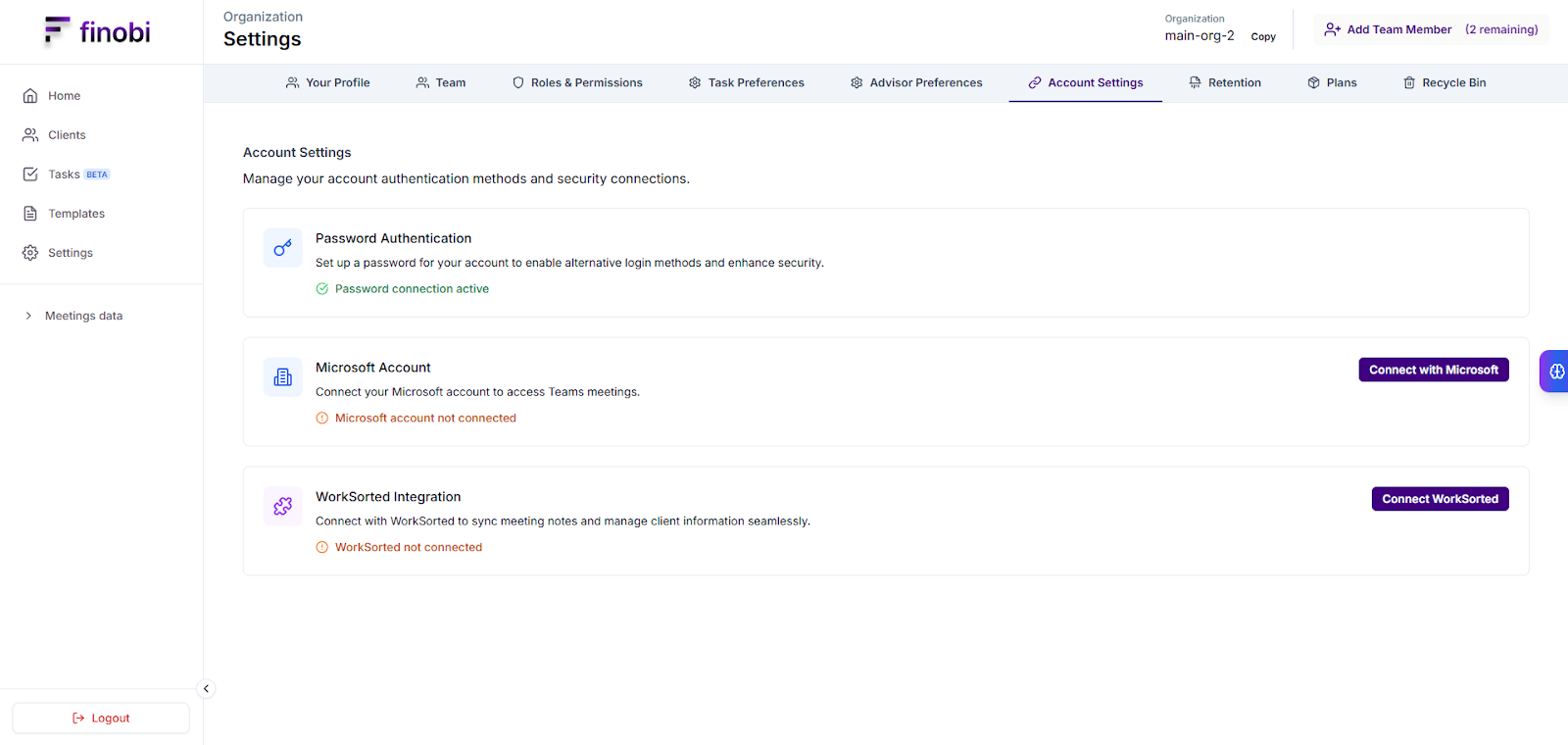Viewport: 1568px width, 745px height.
Task: Click Connect with Microsoft button
Action: (x=1434, y=370)
